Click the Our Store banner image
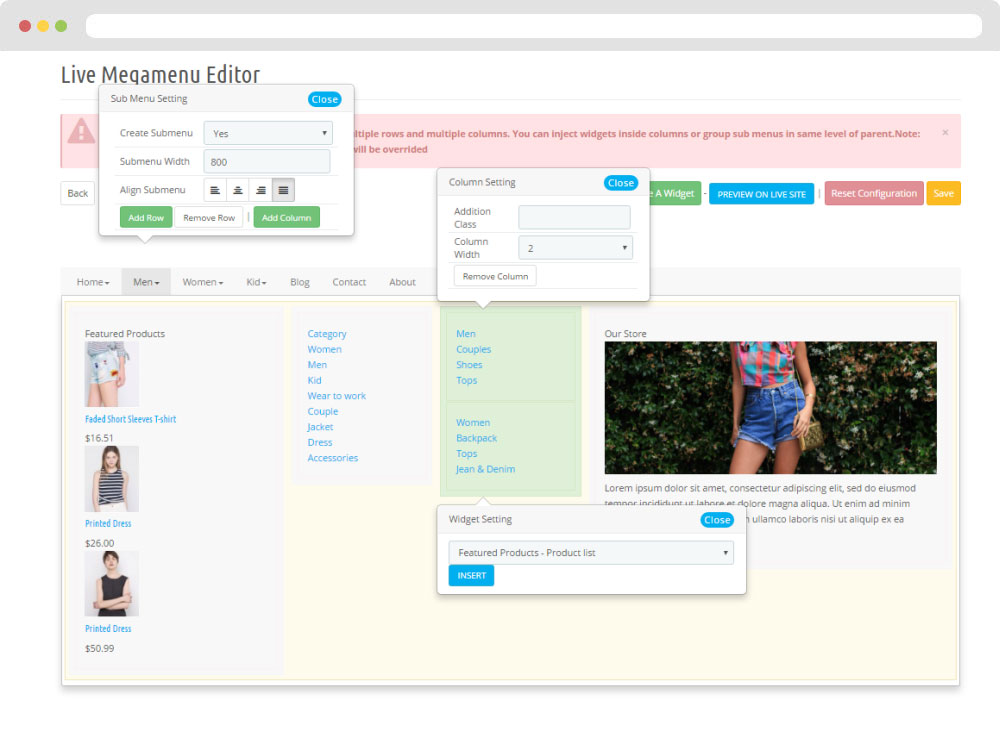The width and height of the screenshot is (1000, 736). click(x=770, y=408)
